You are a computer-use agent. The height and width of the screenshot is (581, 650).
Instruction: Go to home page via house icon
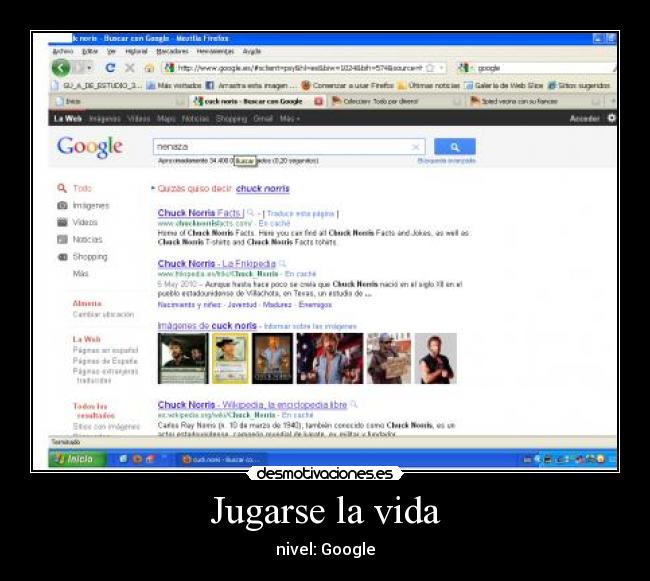[x=149, y=68]
